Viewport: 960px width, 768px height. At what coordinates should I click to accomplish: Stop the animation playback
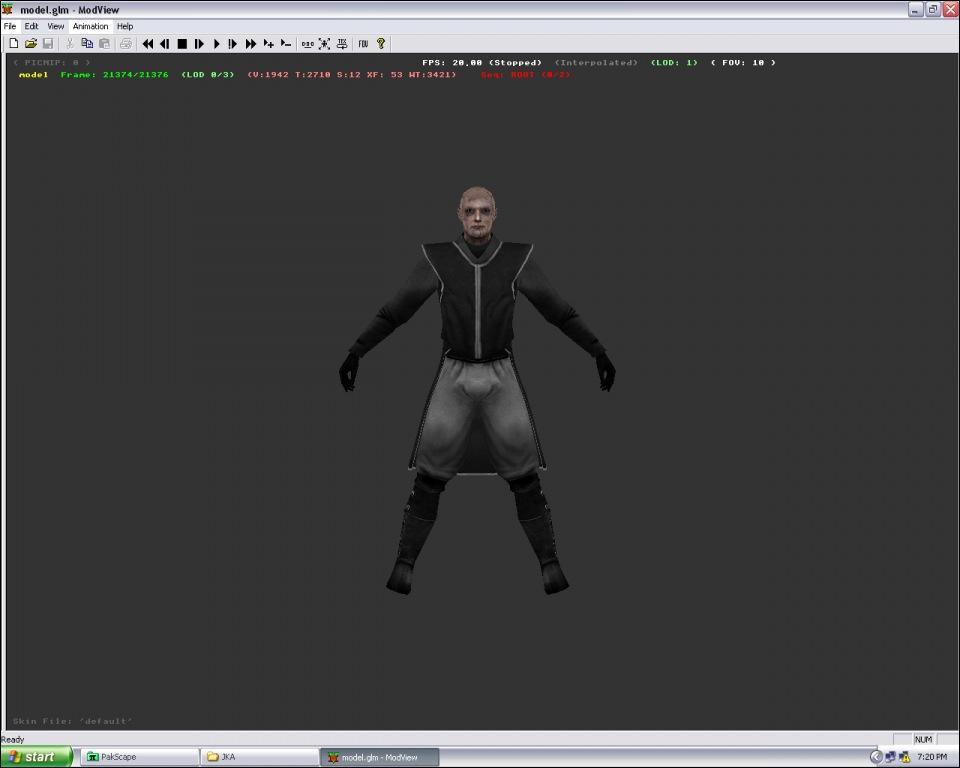coord(182,44)
